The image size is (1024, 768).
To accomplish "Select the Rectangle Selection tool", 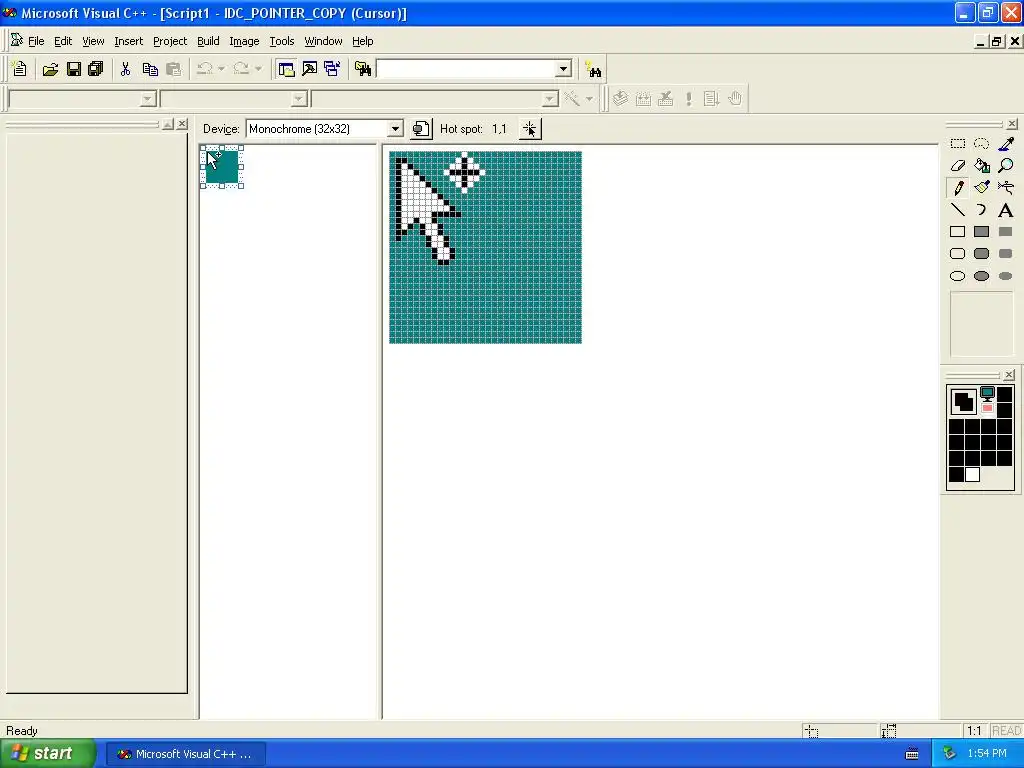I will tap(957, 144).
